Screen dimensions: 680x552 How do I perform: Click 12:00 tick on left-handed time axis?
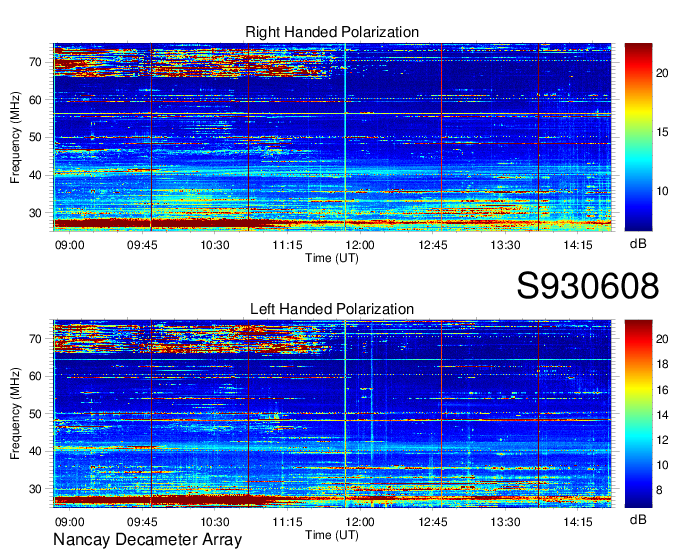coord(360,522)
